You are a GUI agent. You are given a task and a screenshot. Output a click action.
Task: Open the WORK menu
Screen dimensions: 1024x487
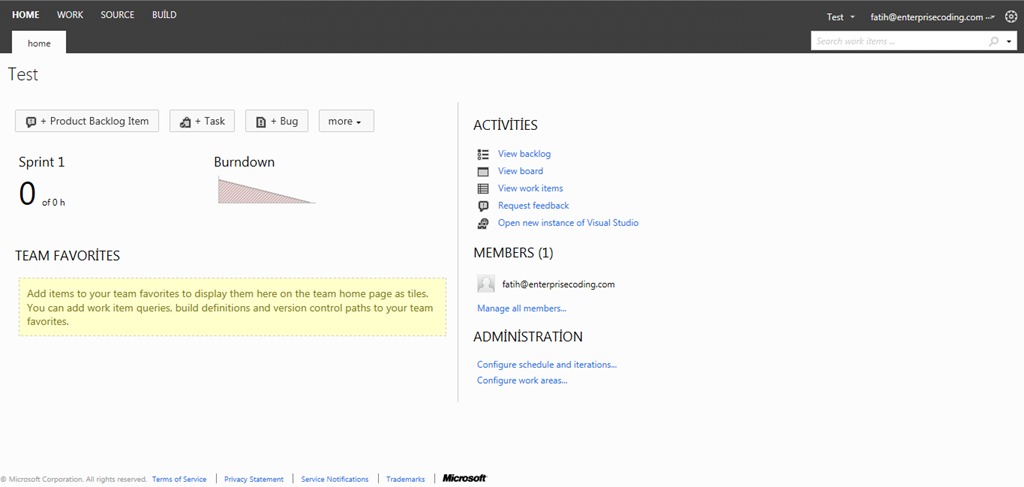[x=70, y=15]
